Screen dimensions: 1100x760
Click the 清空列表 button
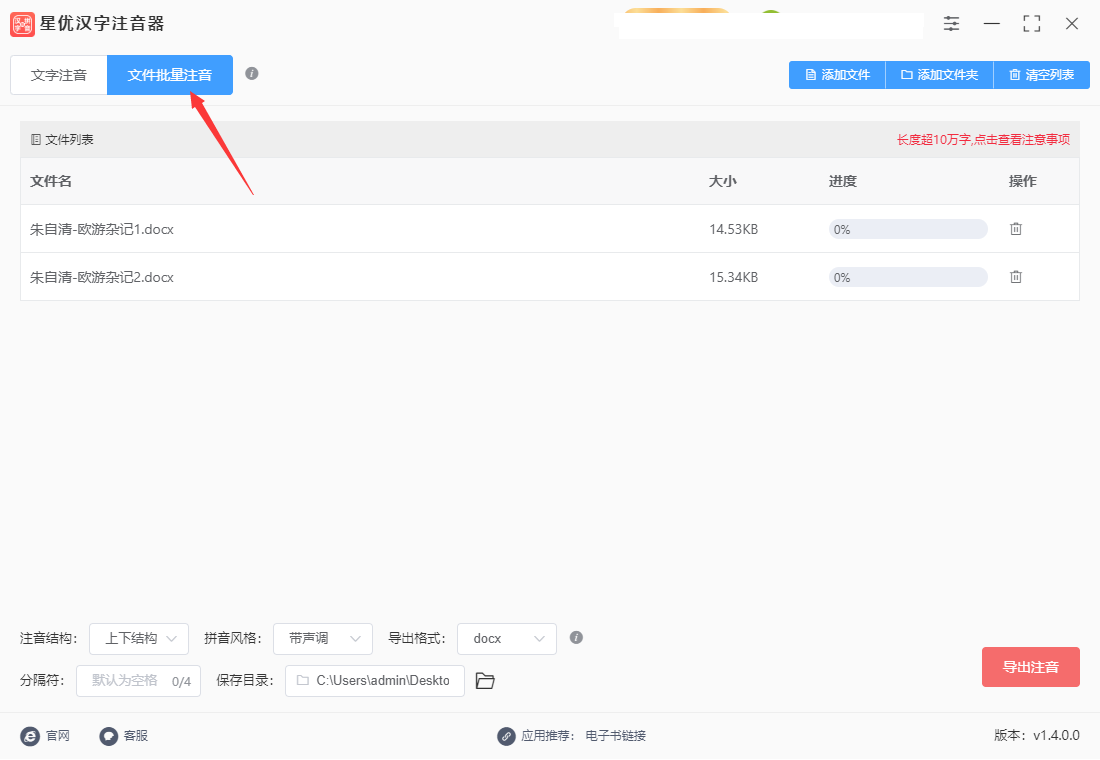click(1042, 75)
